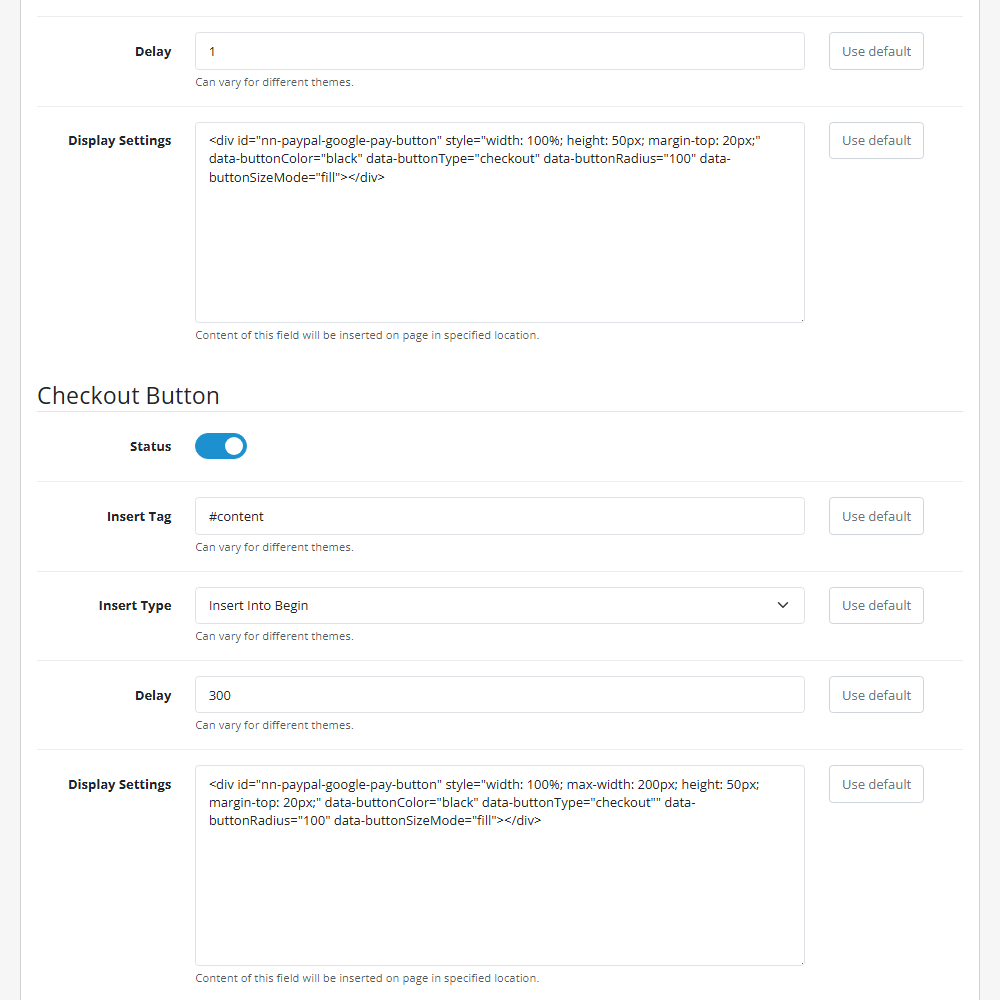
Task: Click the chevron on Insert Into Begin selector
Action: click(x=783, y=605)
